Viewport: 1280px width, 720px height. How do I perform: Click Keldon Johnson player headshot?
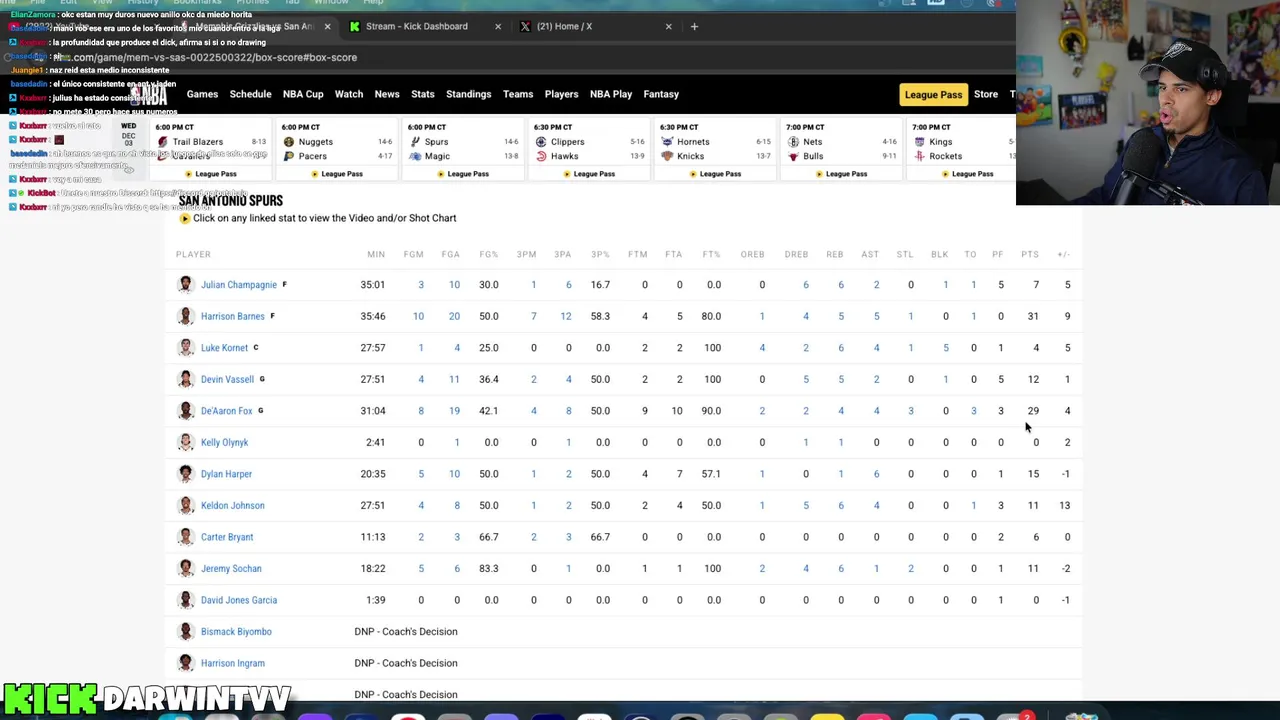click(x=185, y=505)
